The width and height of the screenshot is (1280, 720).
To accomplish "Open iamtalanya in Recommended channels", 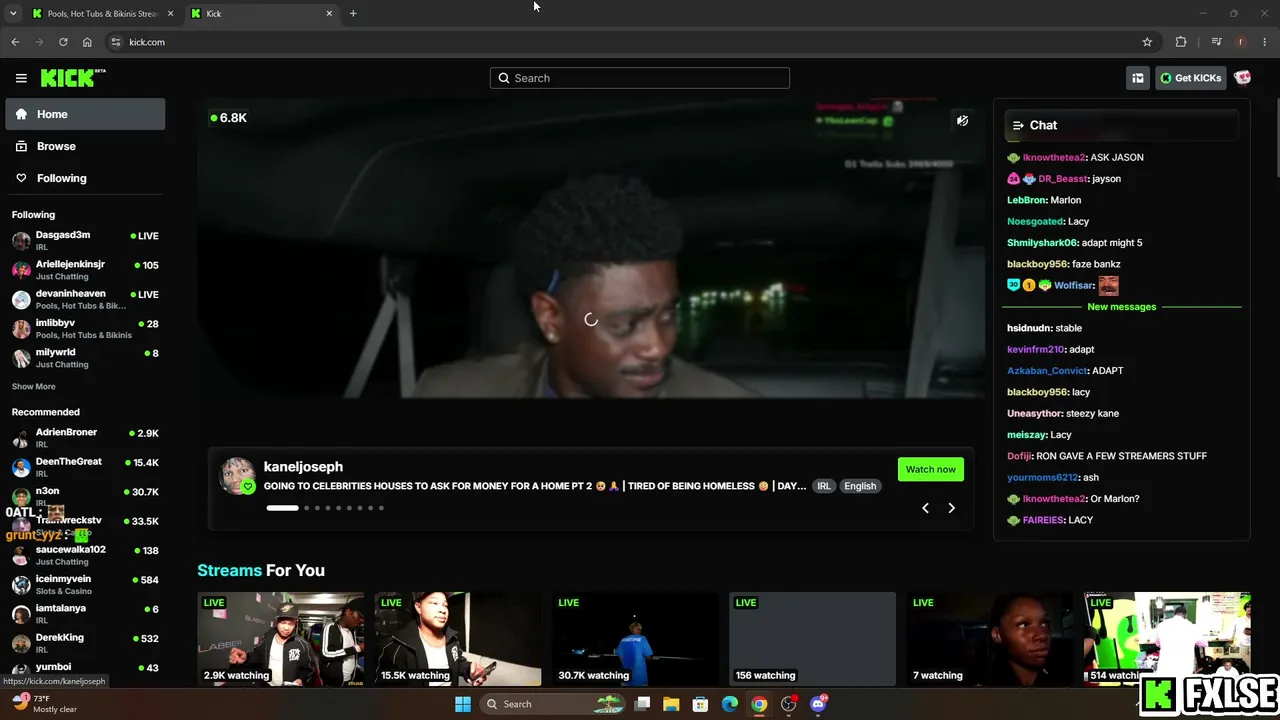I will pyautogui.click(x=85, y=613).
